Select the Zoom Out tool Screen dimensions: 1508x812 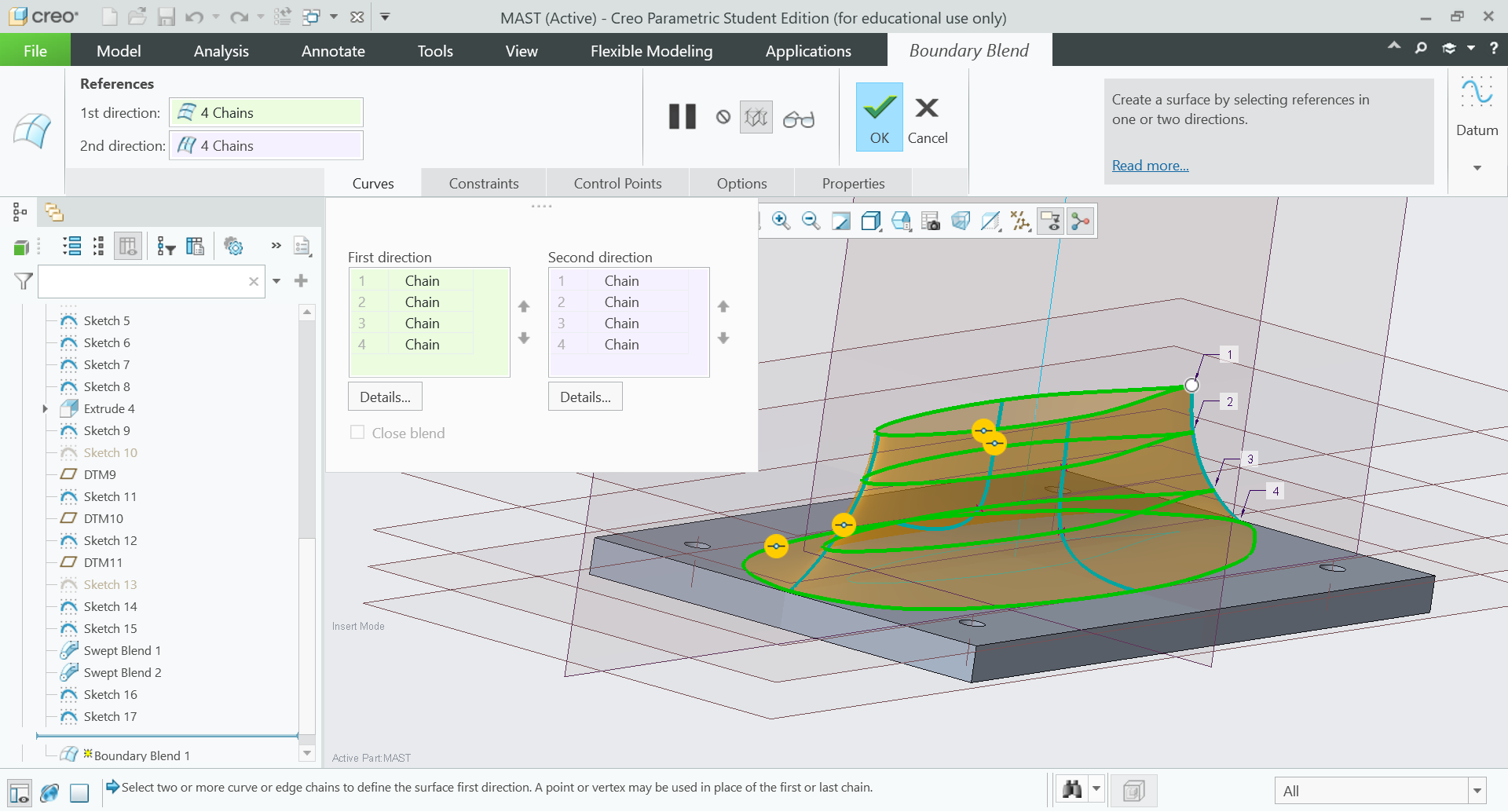811,221
